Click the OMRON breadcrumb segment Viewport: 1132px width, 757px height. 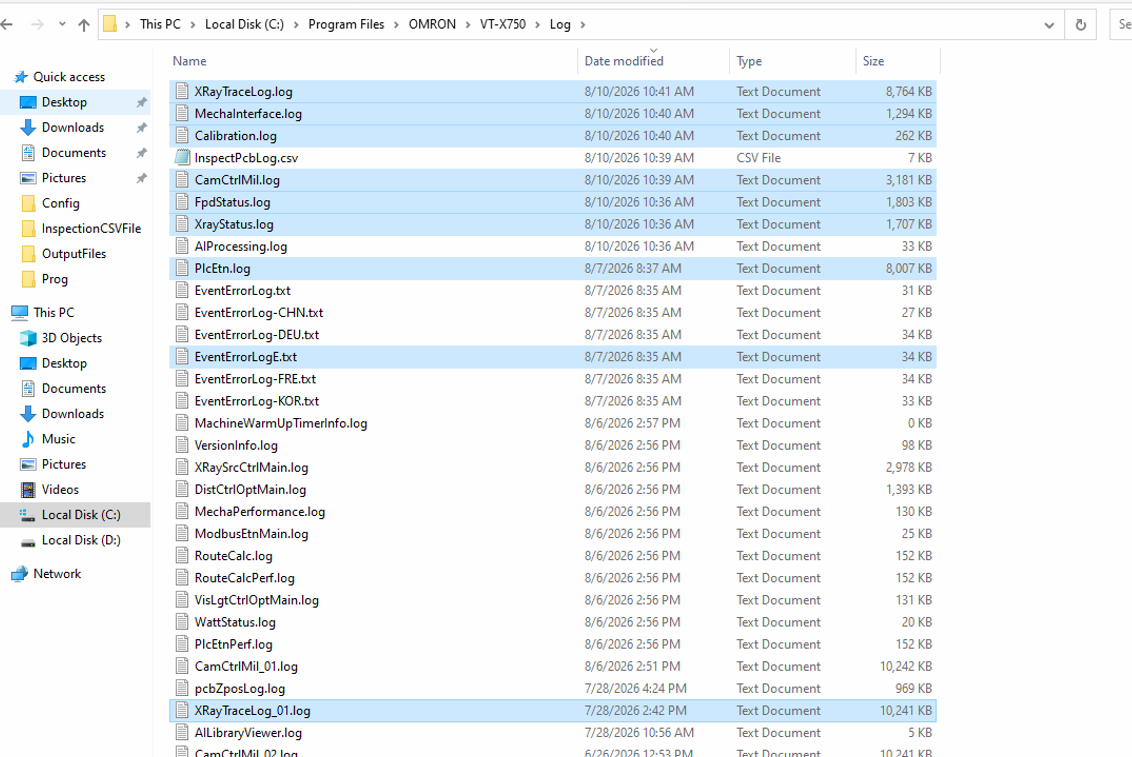point(432,24)
